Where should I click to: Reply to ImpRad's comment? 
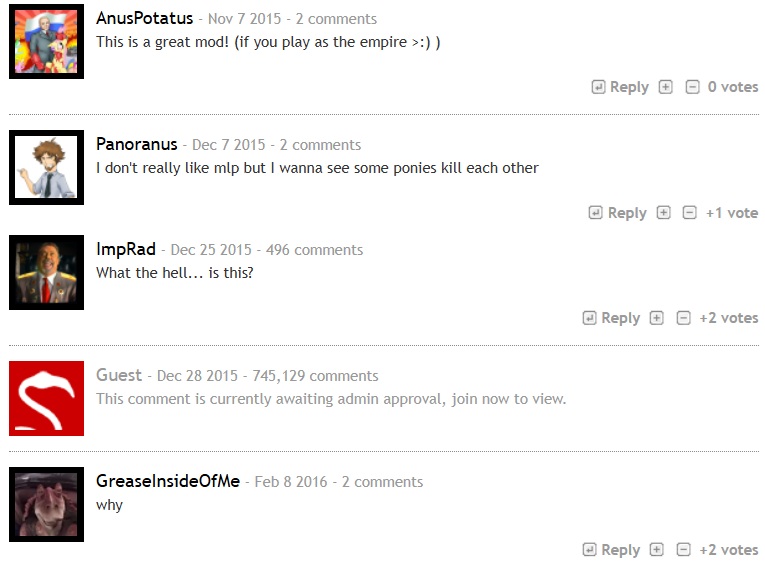coord(611,318)
